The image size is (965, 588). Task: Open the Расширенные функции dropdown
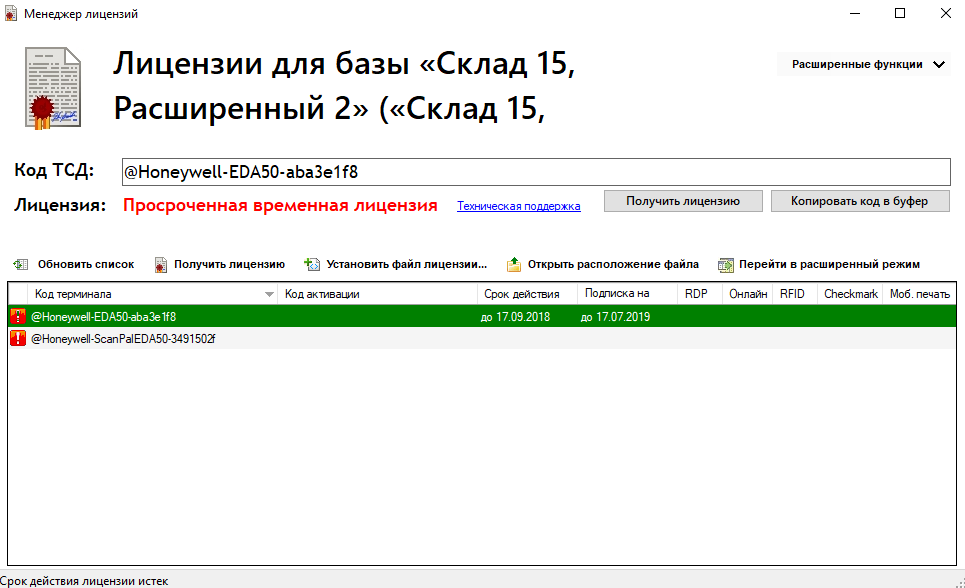864,64
